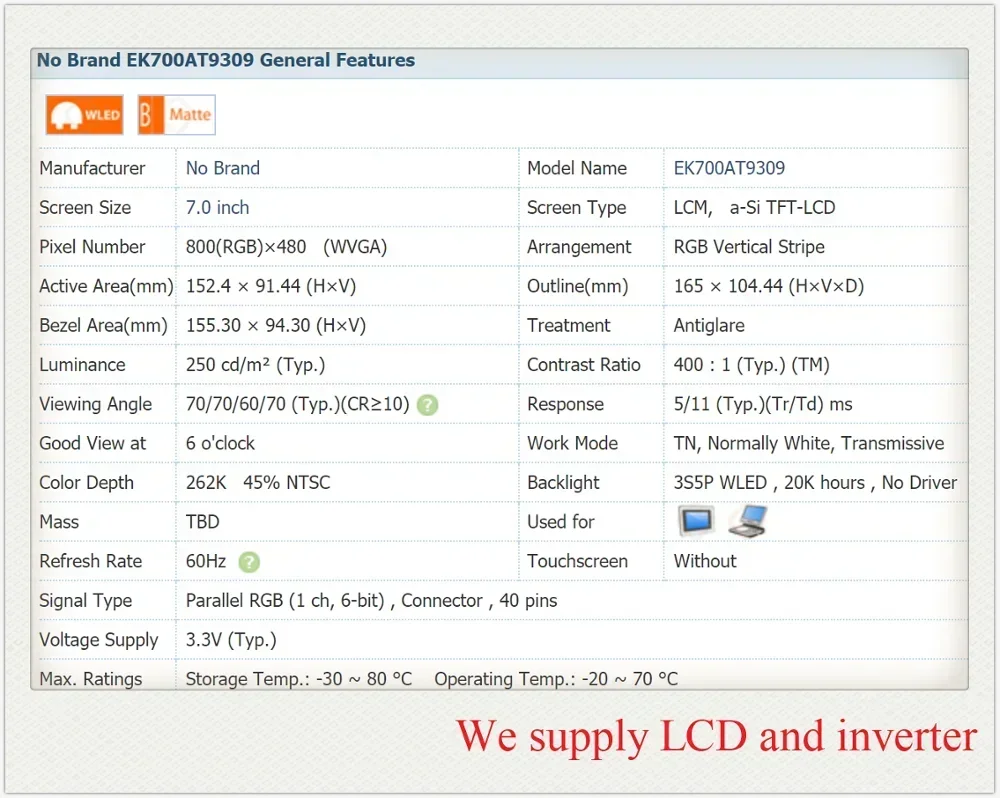Select the 70/70/60/70 viewing angle value

click(x=297, y=404)
